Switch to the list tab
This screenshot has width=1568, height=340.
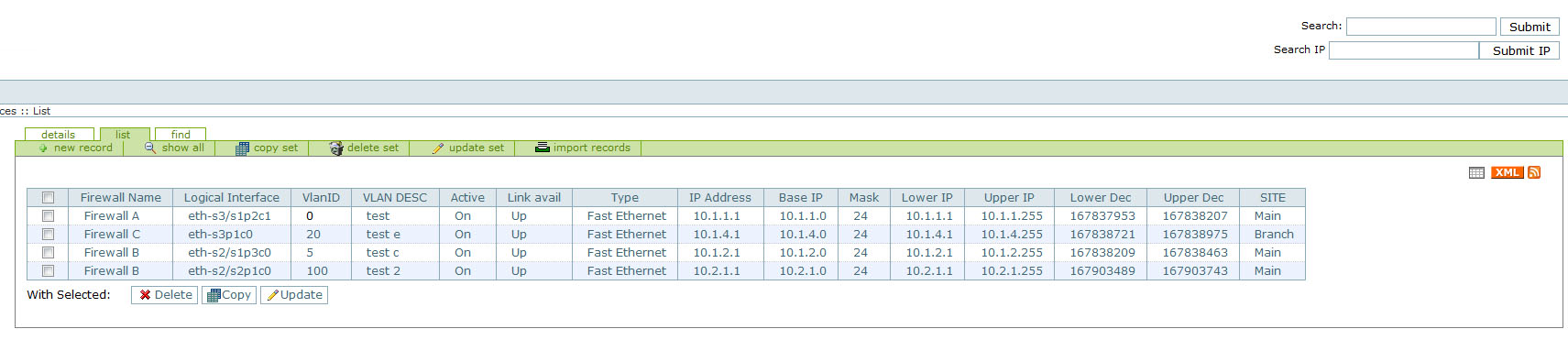point(124,135)
